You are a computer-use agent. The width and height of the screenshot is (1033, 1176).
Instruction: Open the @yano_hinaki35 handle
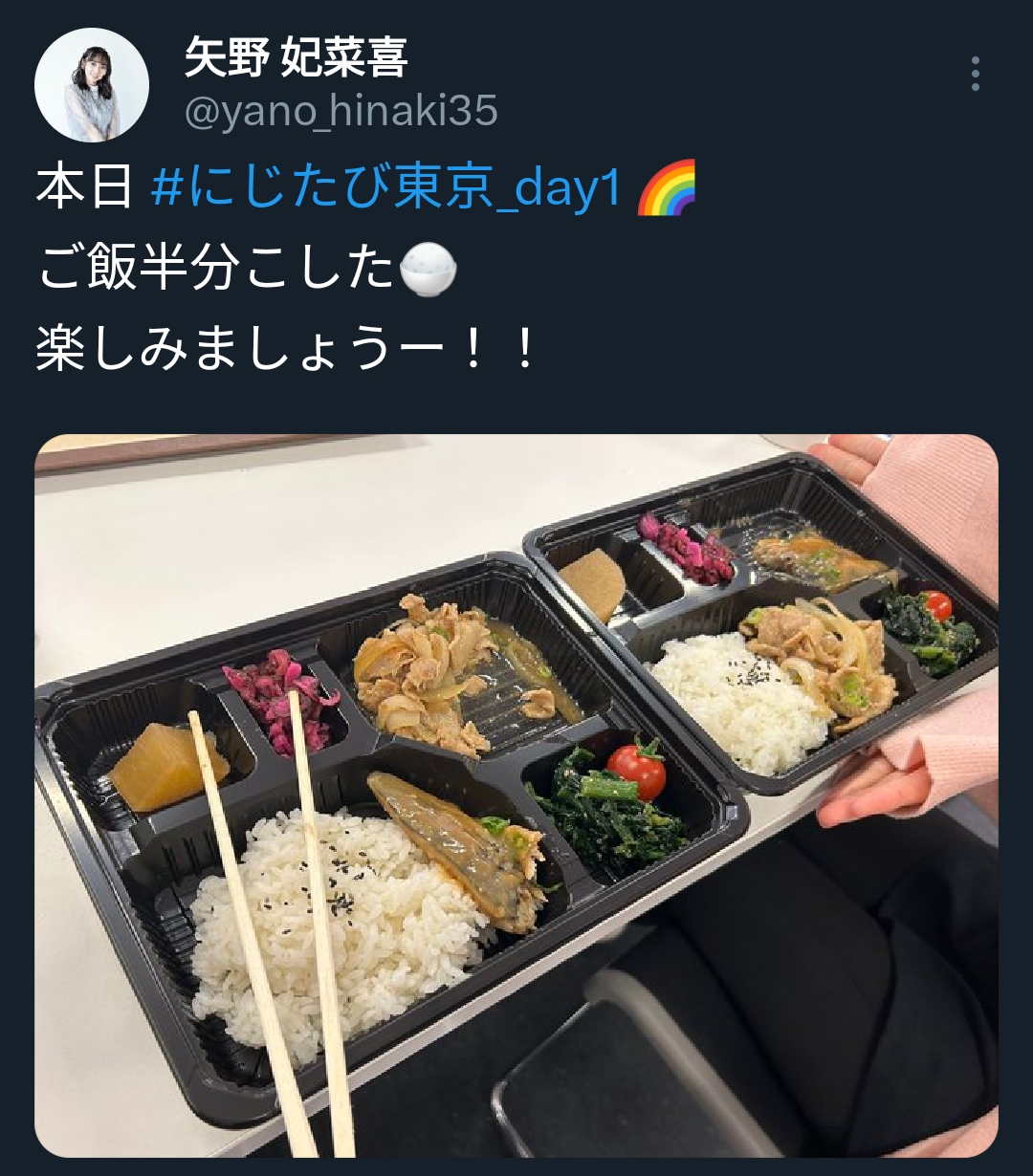pyautogui.click(x=341, y=112)
